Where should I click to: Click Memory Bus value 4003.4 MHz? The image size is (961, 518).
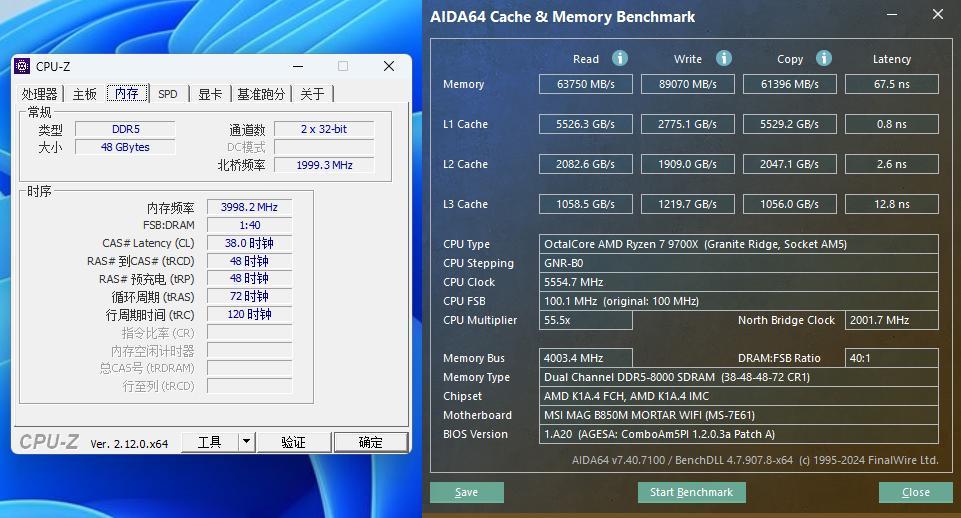tap(586, 358)
